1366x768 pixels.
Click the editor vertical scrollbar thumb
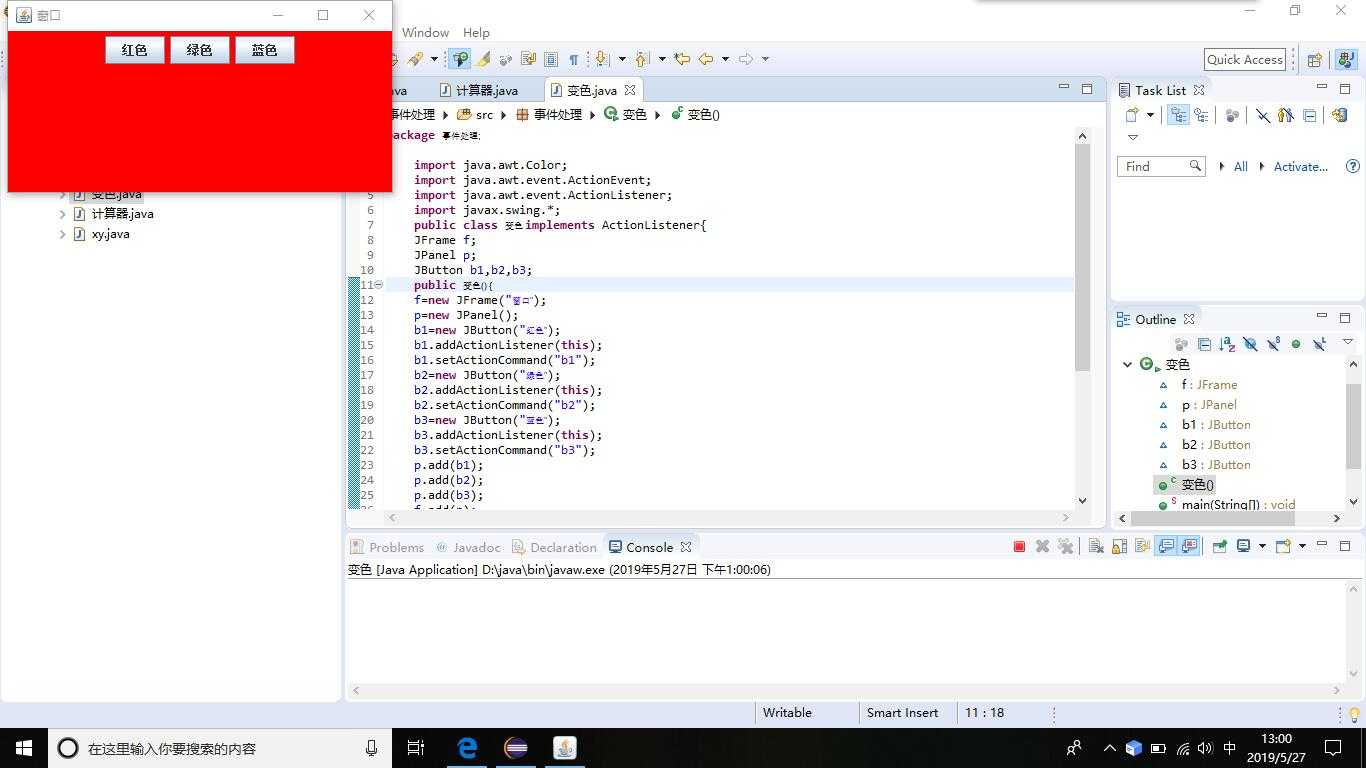1082,257
